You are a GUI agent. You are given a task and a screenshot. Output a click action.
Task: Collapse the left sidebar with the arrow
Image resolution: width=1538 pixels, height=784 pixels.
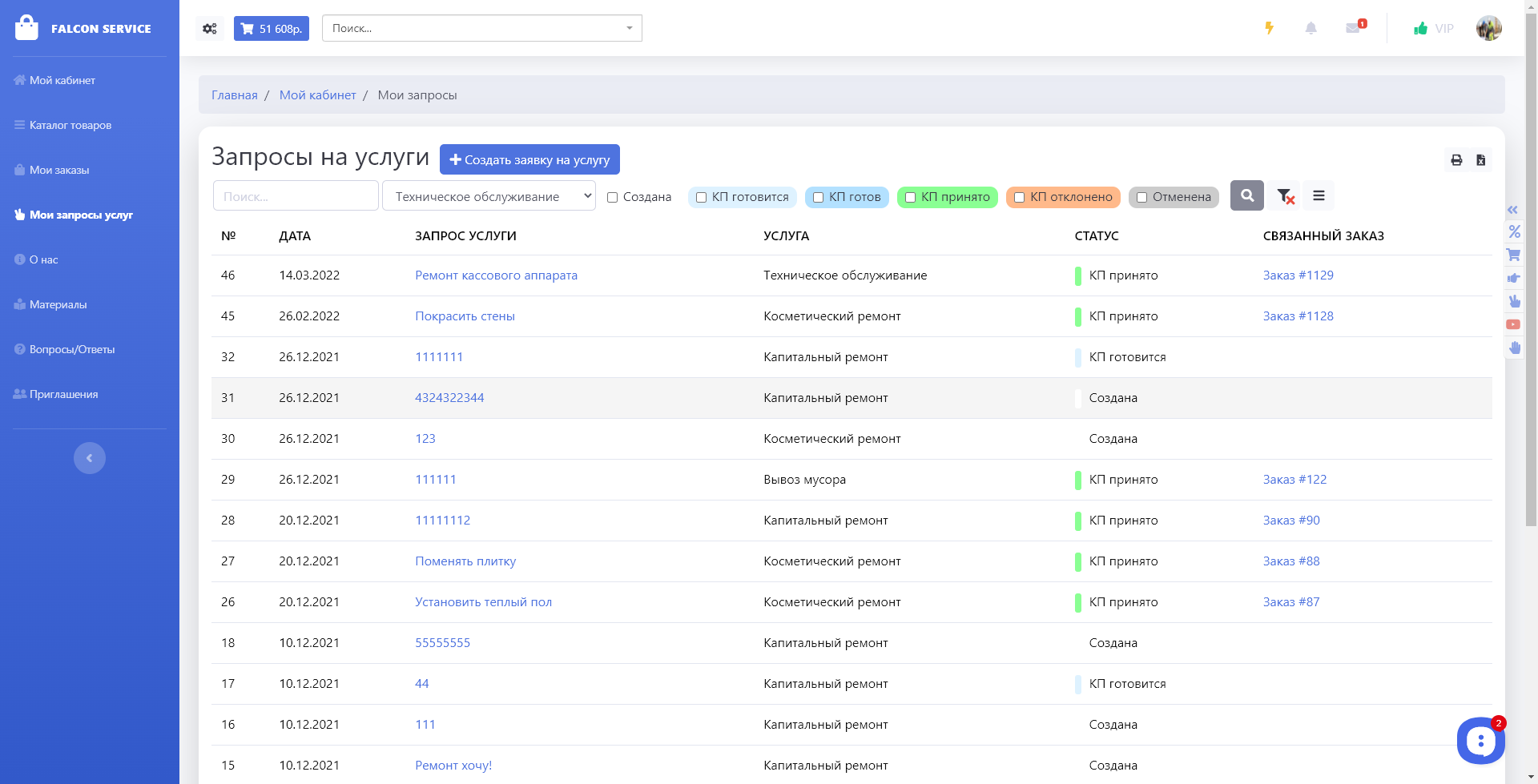90,458
